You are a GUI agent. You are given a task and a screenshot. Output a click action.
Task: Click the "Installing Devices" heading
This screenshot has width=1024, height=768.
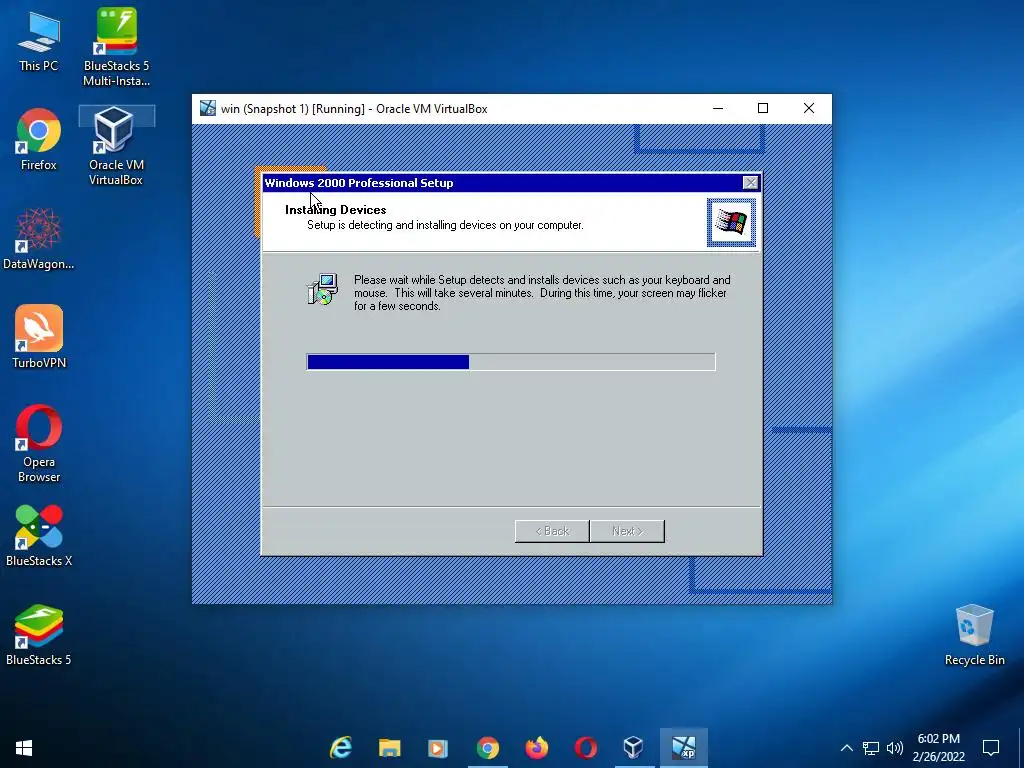(336, 210)
